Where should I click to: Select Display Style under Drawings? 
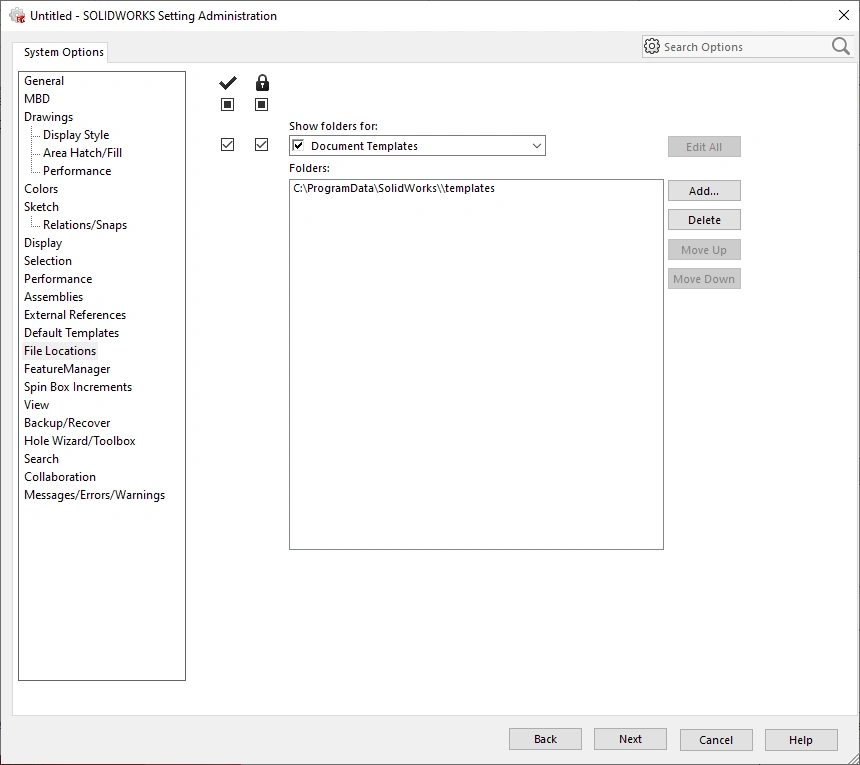click(76, 135)
